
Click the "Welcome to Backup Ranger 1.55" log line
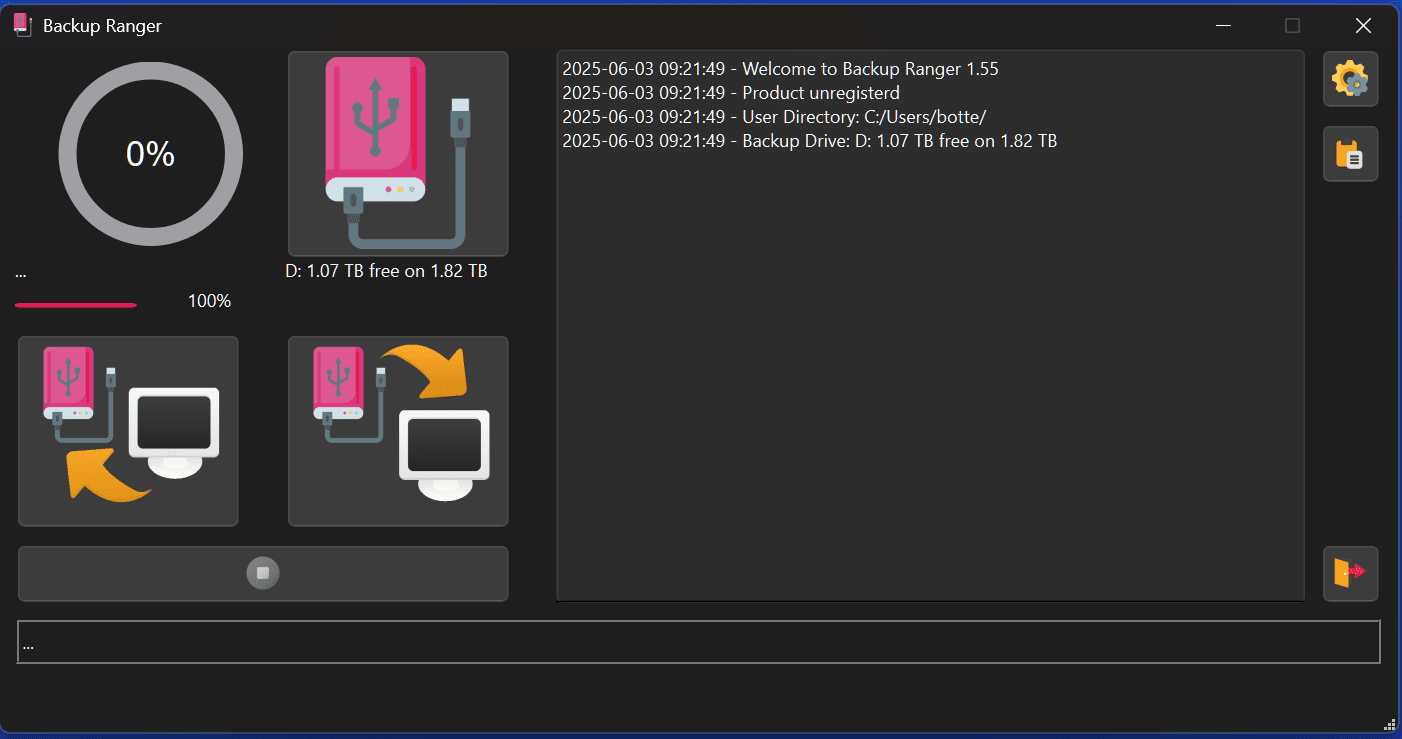pos(780,69)
